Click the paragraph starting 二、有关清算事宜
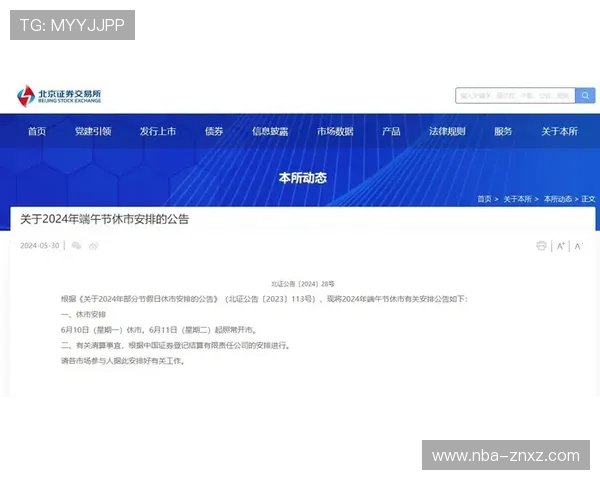Image resolution: width=600 pixels, height=480 pixels. 176,345
